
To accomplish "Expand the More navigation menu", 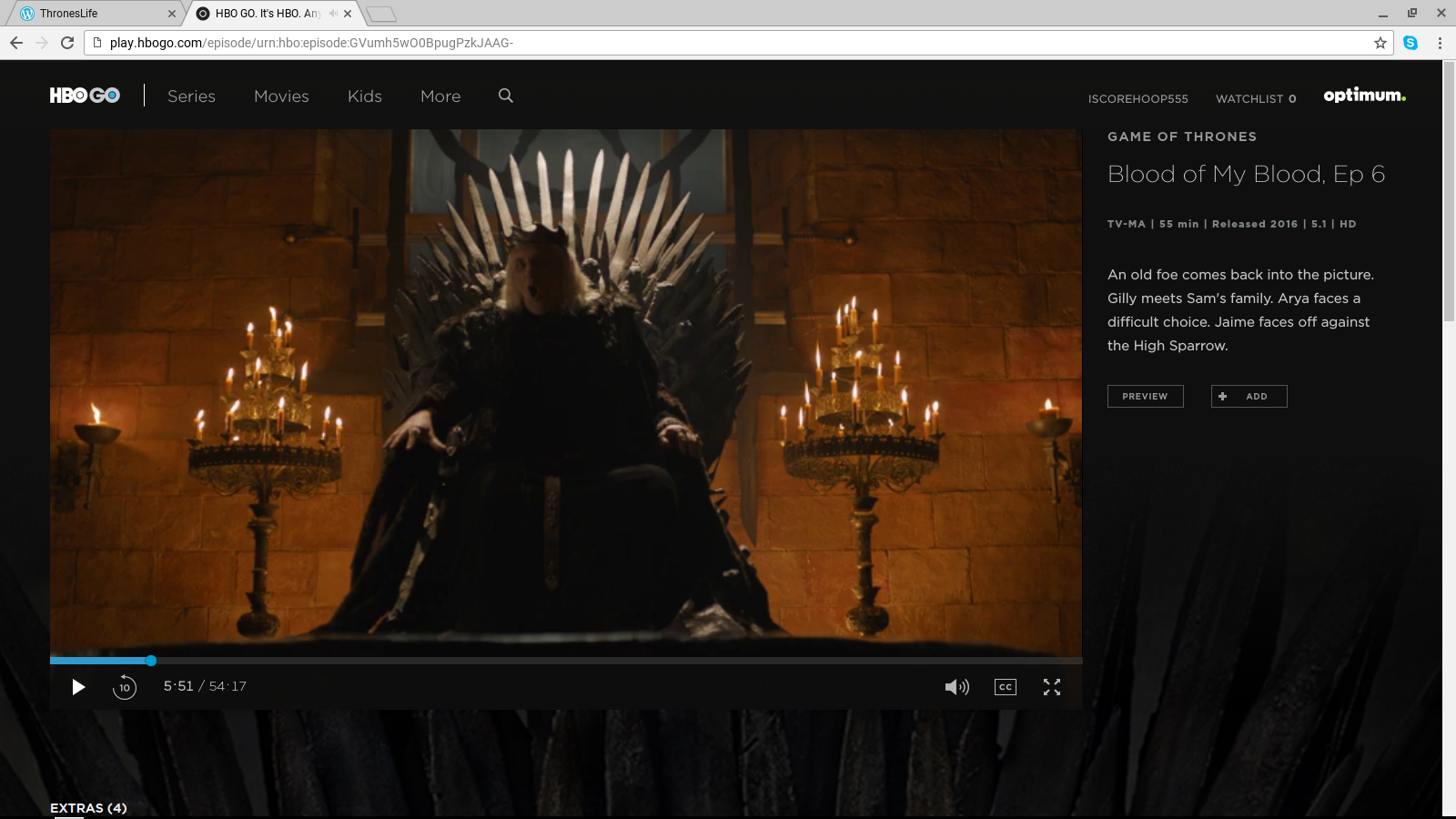I will [x=440, y=96].
